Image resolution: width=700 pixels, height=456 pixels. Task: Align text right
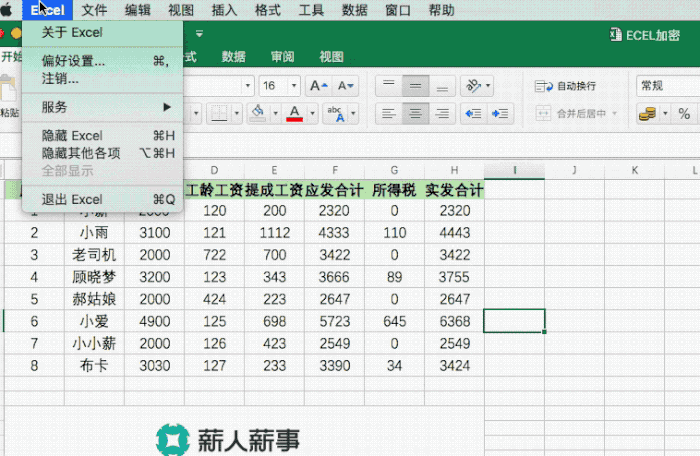(x=442, y=113)
